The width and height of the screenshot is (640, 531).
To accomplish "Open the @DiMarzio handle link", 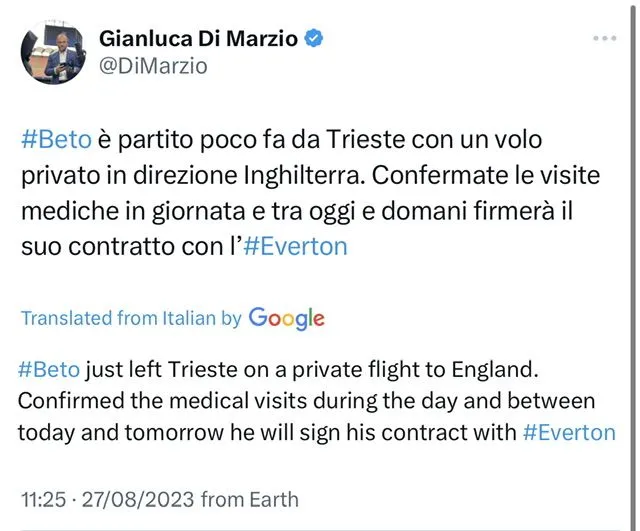I will [153, 66].
